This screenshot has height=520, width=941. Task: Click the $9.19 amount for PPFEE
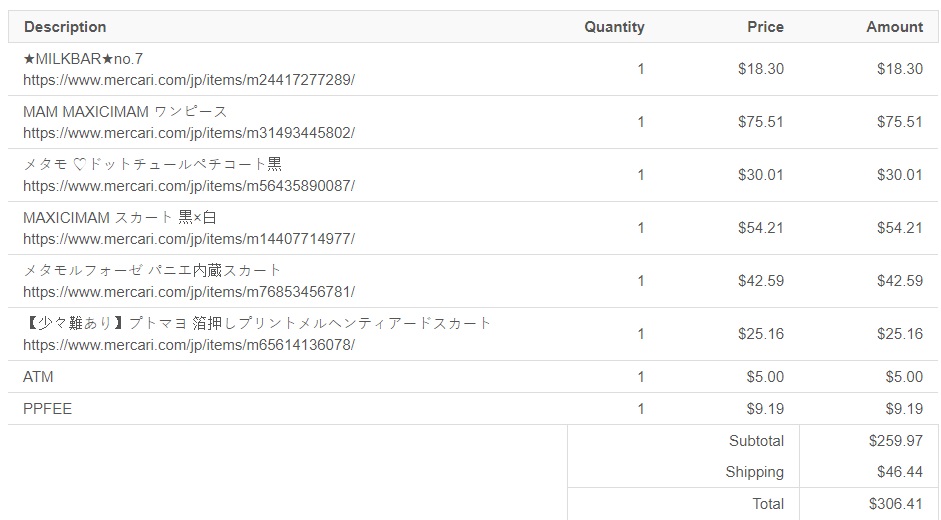904,409
